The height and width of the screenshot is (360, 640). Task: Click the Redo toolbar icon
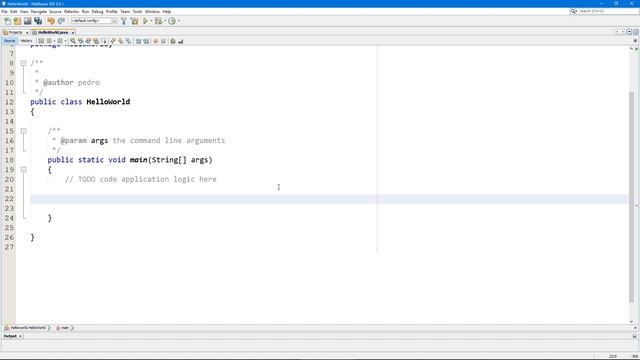coord(61,21)
